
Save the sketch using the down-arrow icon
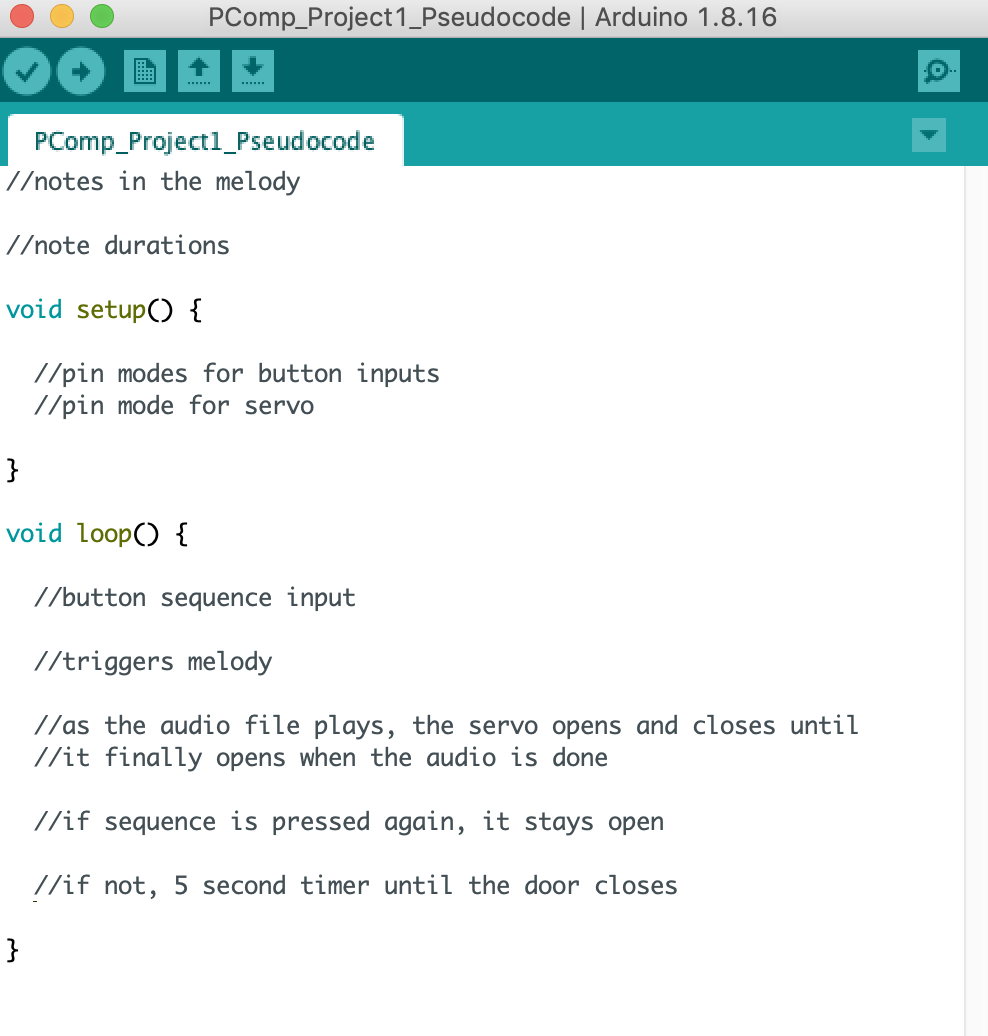(252, 71)
